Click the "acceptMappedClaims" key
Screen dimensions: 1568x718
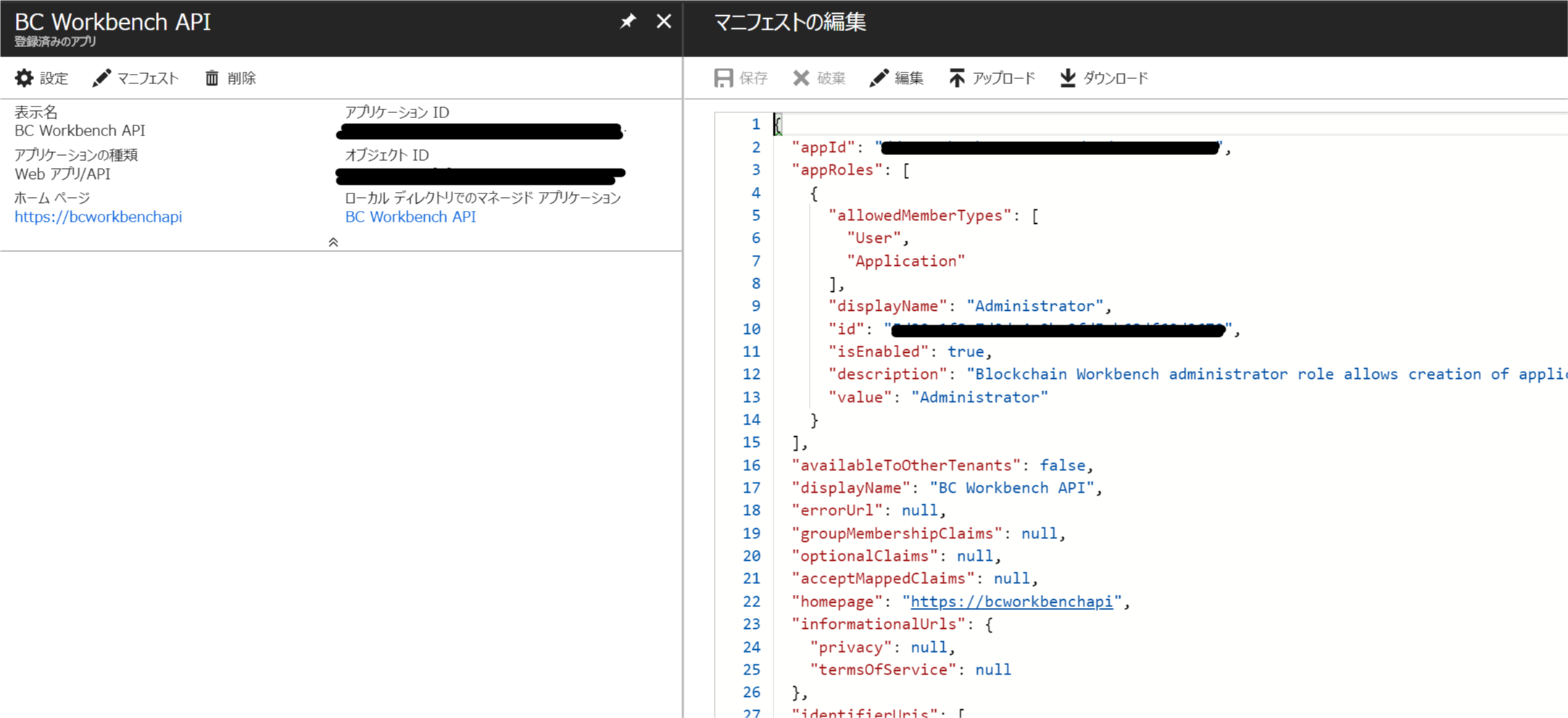pos(883,579)
